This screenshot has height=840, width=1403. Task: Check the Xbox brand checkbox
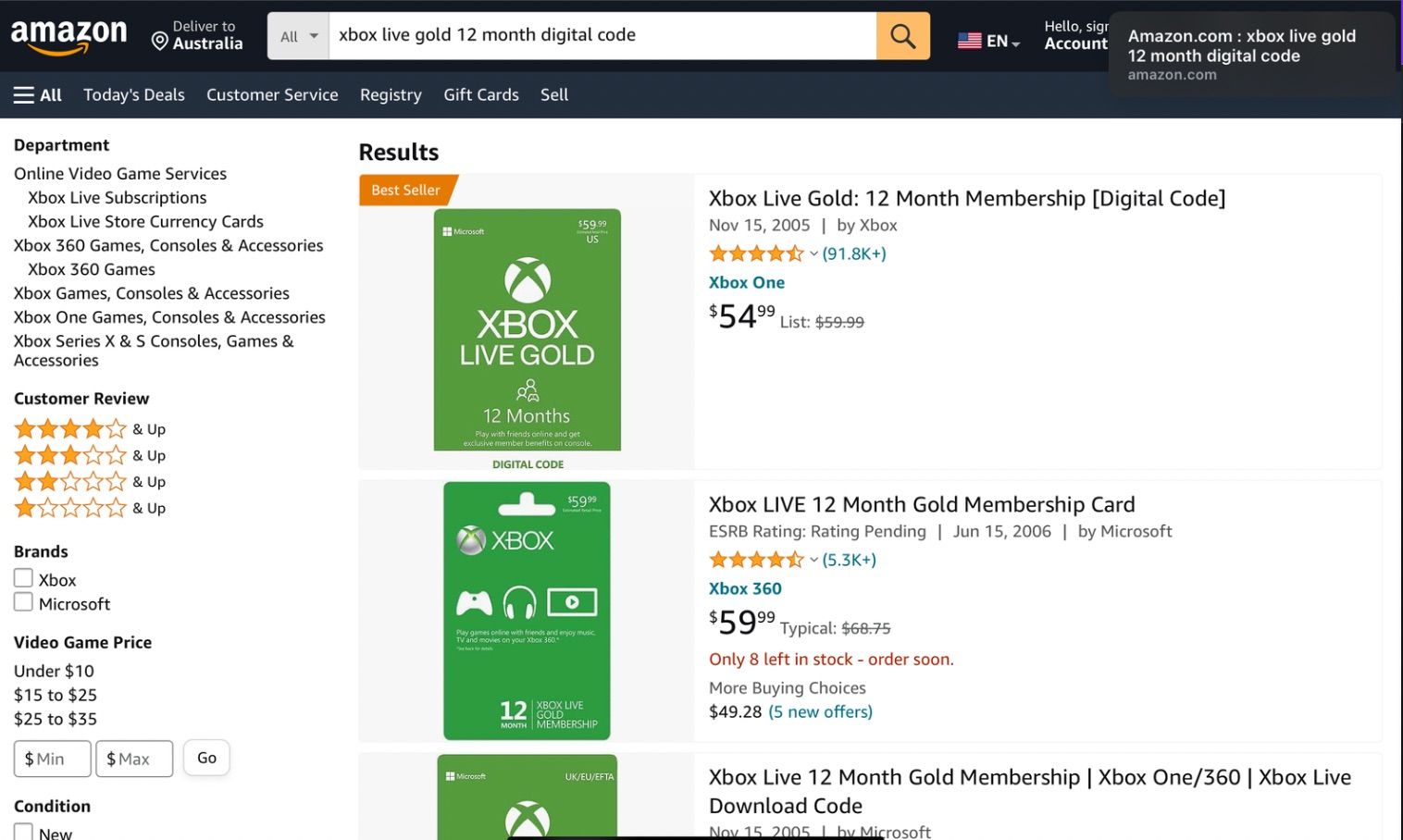click(x=23, y=577)
